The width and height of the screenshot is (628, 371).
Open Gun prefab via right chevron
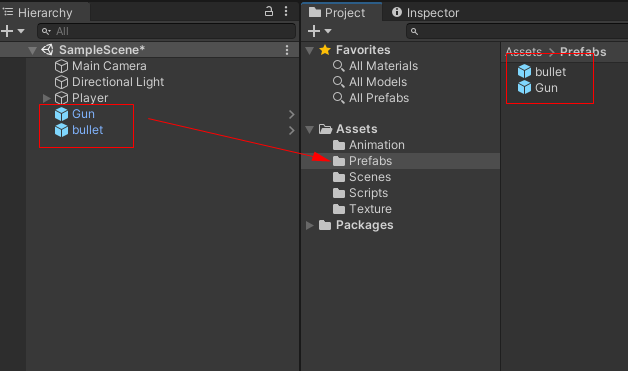coord(292,115)
